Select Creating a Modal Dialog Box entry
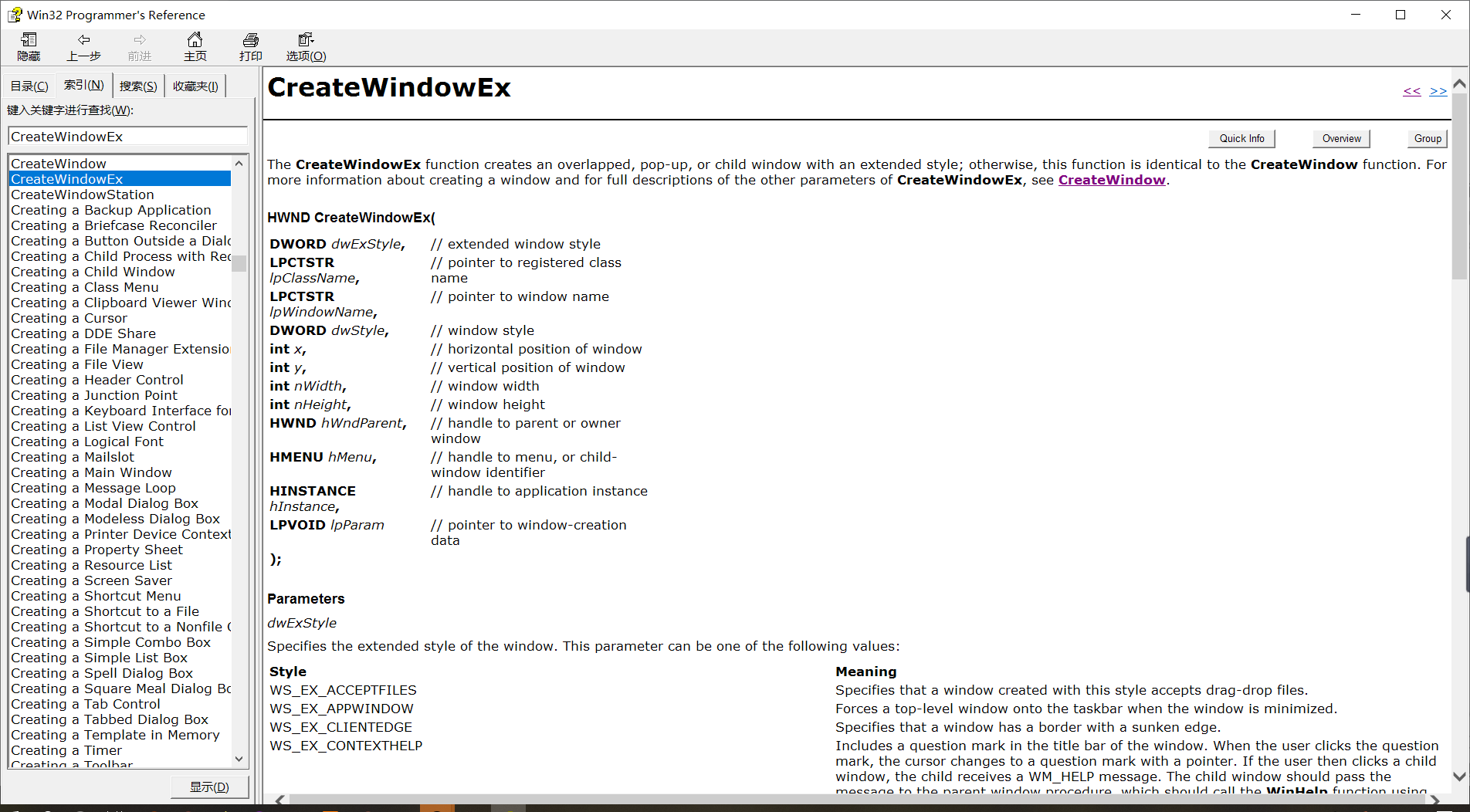 click(x=105, y=503)
